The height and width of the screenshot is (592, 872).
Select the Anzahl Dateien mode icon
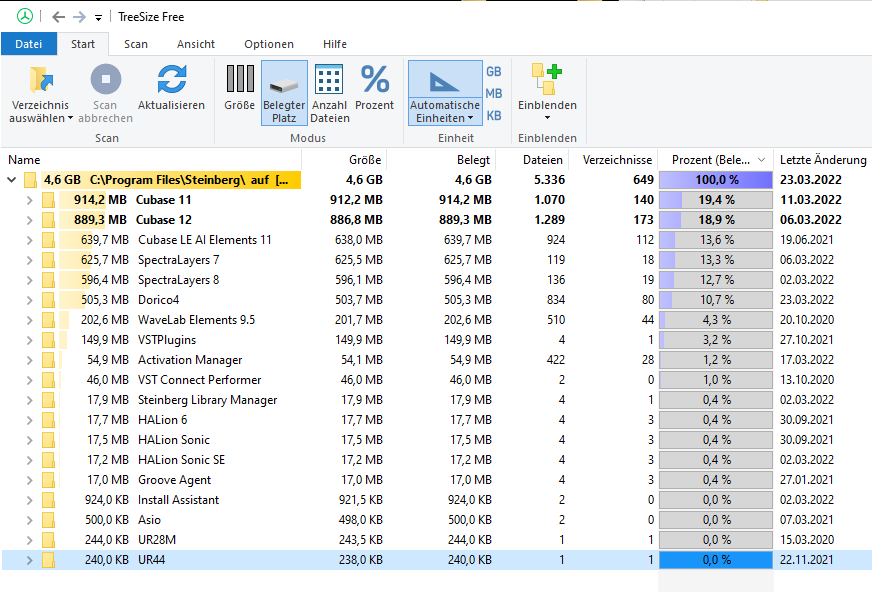(x=330, y=80)
